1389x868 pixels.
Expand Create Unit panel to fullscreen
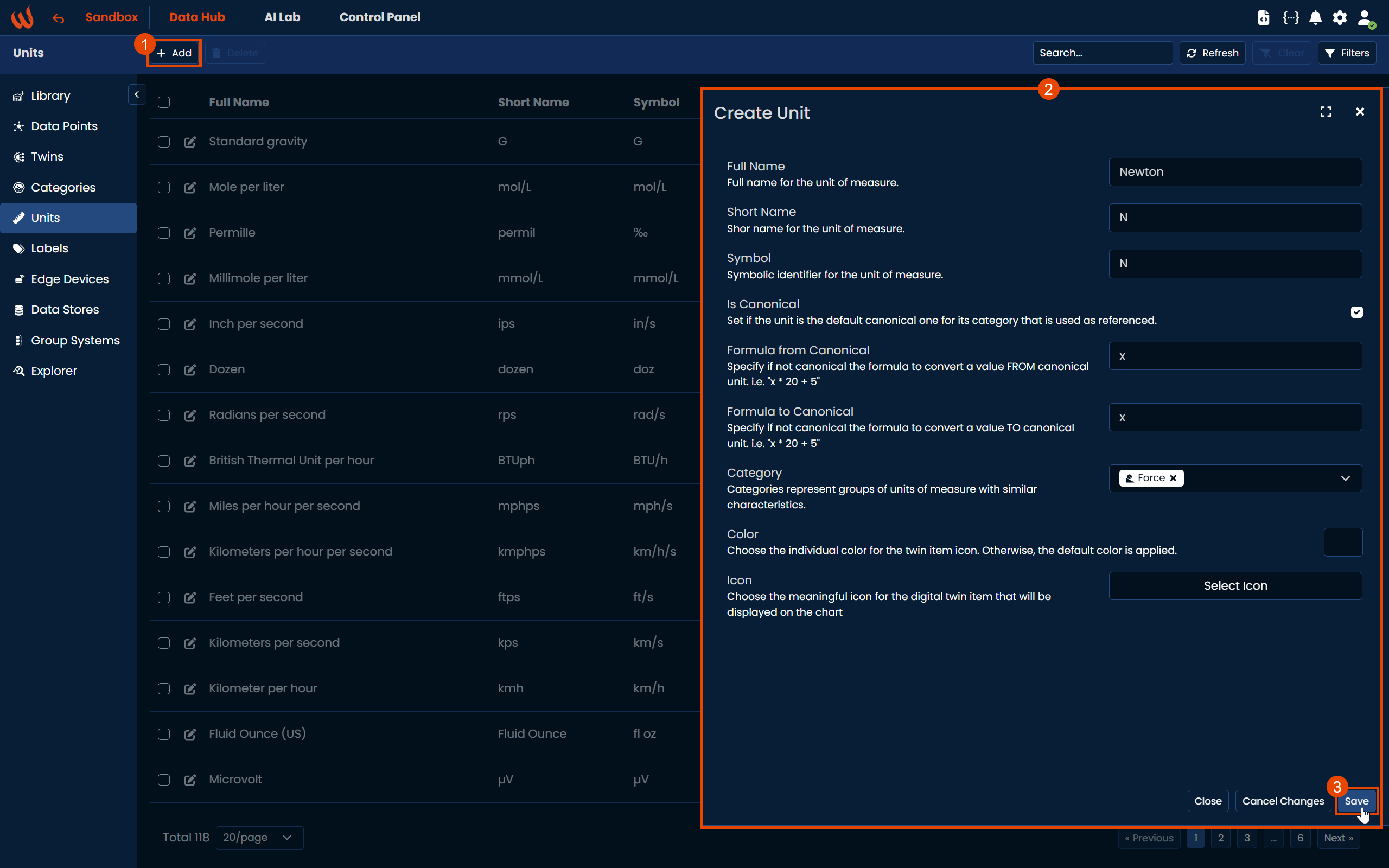click(x=1326, y=112)
